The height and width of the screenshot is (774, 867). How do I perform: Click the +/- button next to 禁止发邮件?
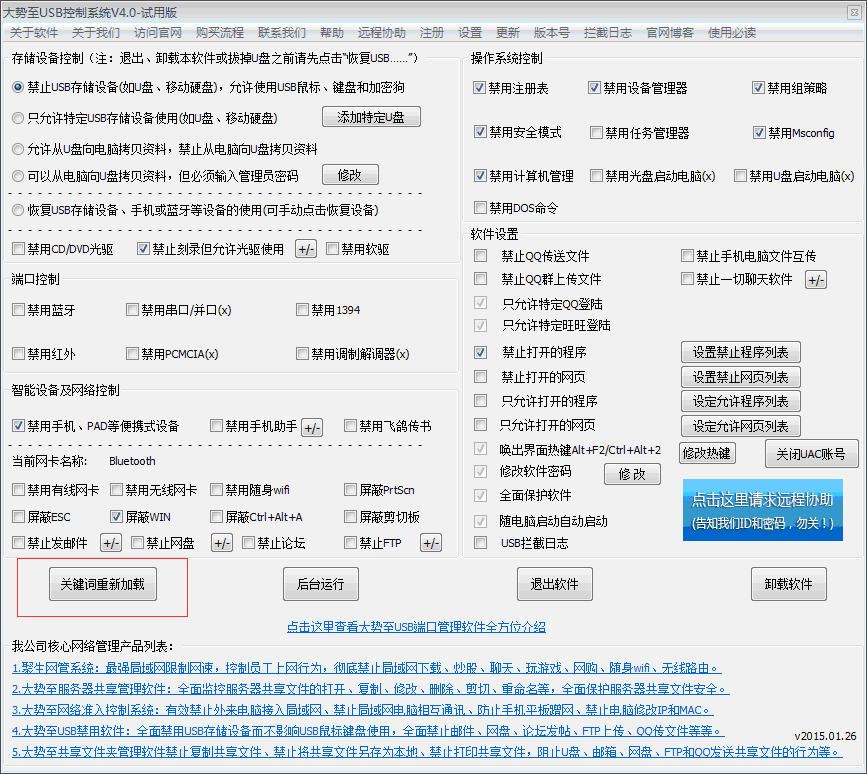pos(111,543)
